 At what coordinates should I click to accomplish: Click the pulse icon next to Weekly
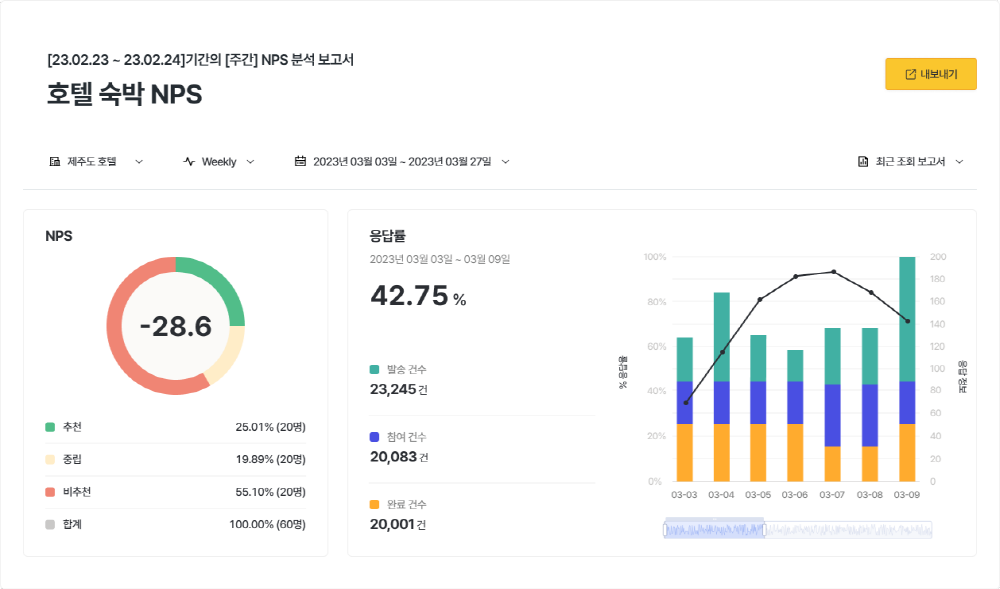(189, 161)
